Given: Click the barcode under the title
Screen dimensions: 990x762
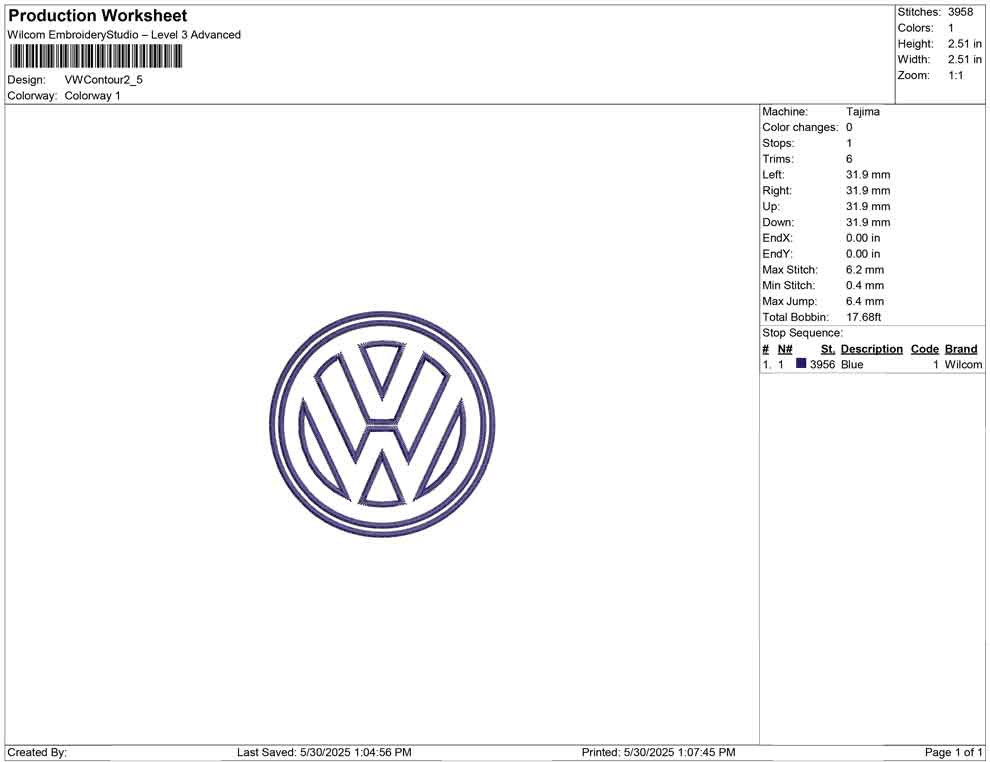Looking at the screenshot, I should point(95,57).
